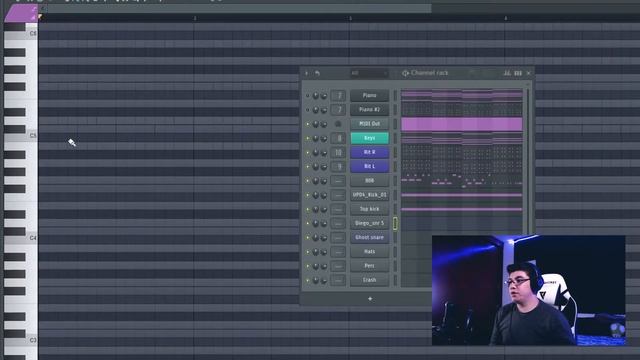Click the 808 channel panning knob
The image size is (640, 360).
pos(316,181)
